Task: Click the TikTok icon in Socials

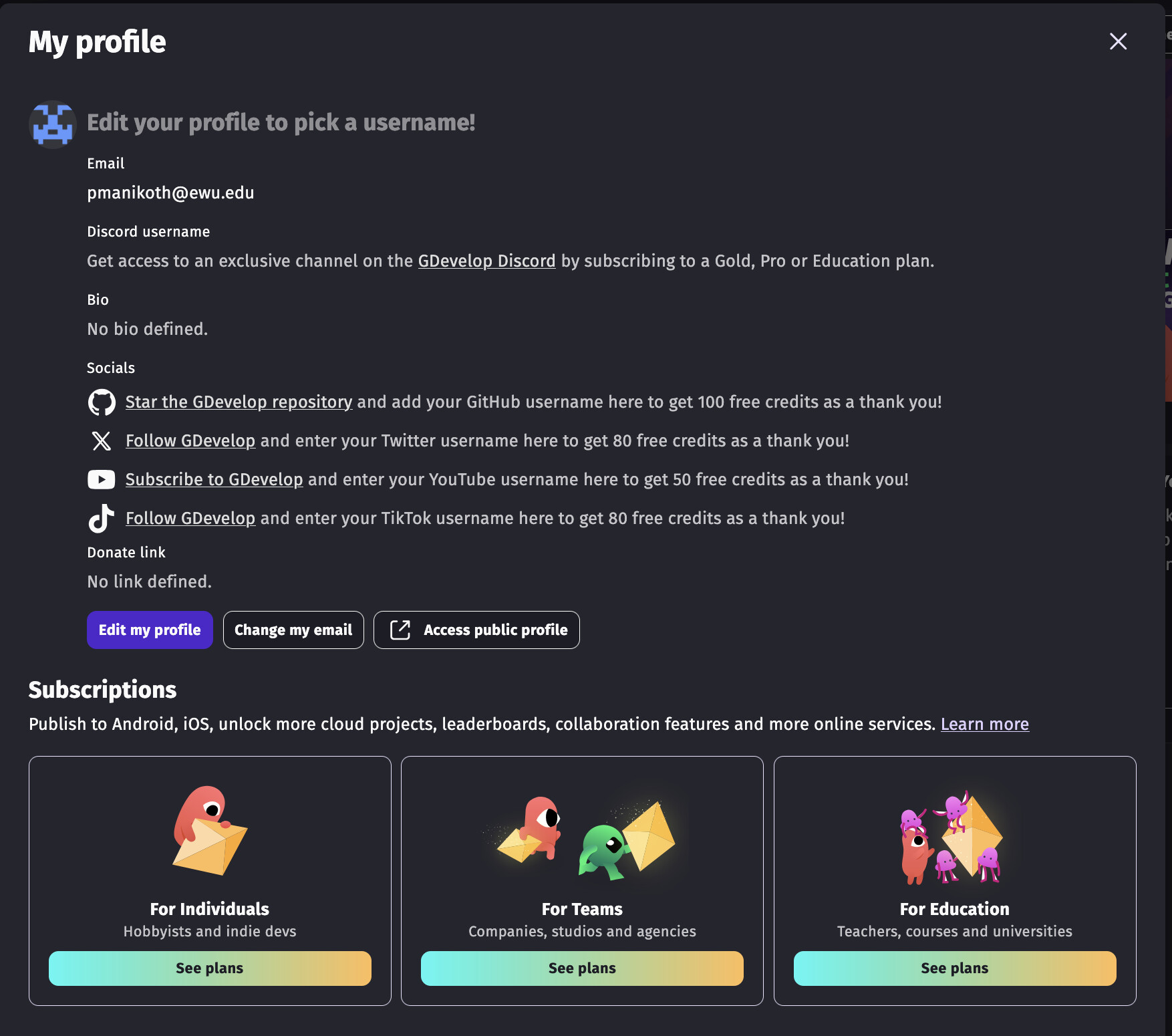Action: coord(102,519)
